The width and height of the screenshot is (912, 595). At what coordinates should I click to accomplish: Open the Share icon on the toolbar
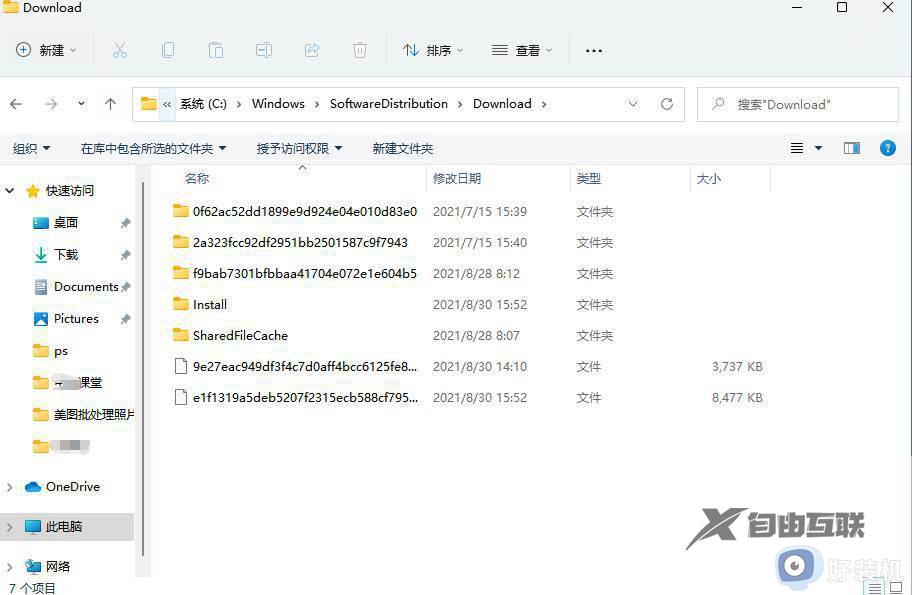click(311, 50)
